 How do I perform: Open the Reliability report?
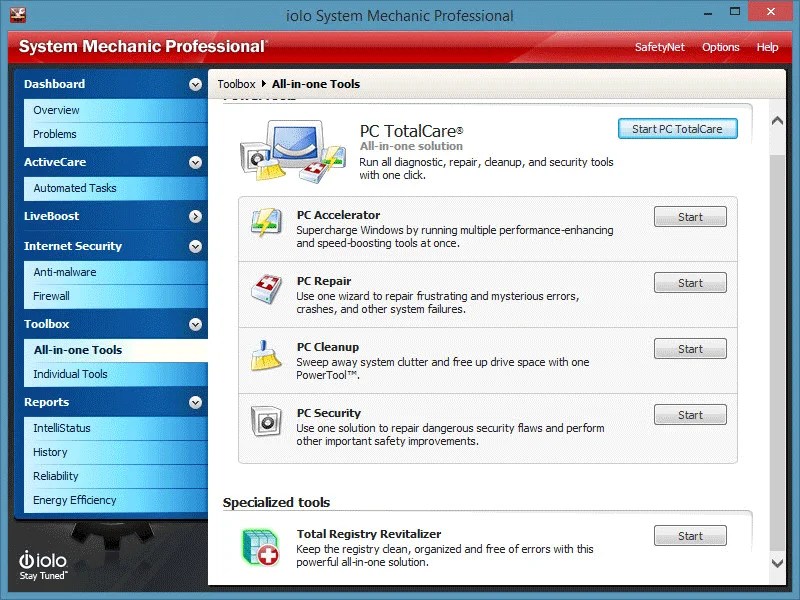116,476
